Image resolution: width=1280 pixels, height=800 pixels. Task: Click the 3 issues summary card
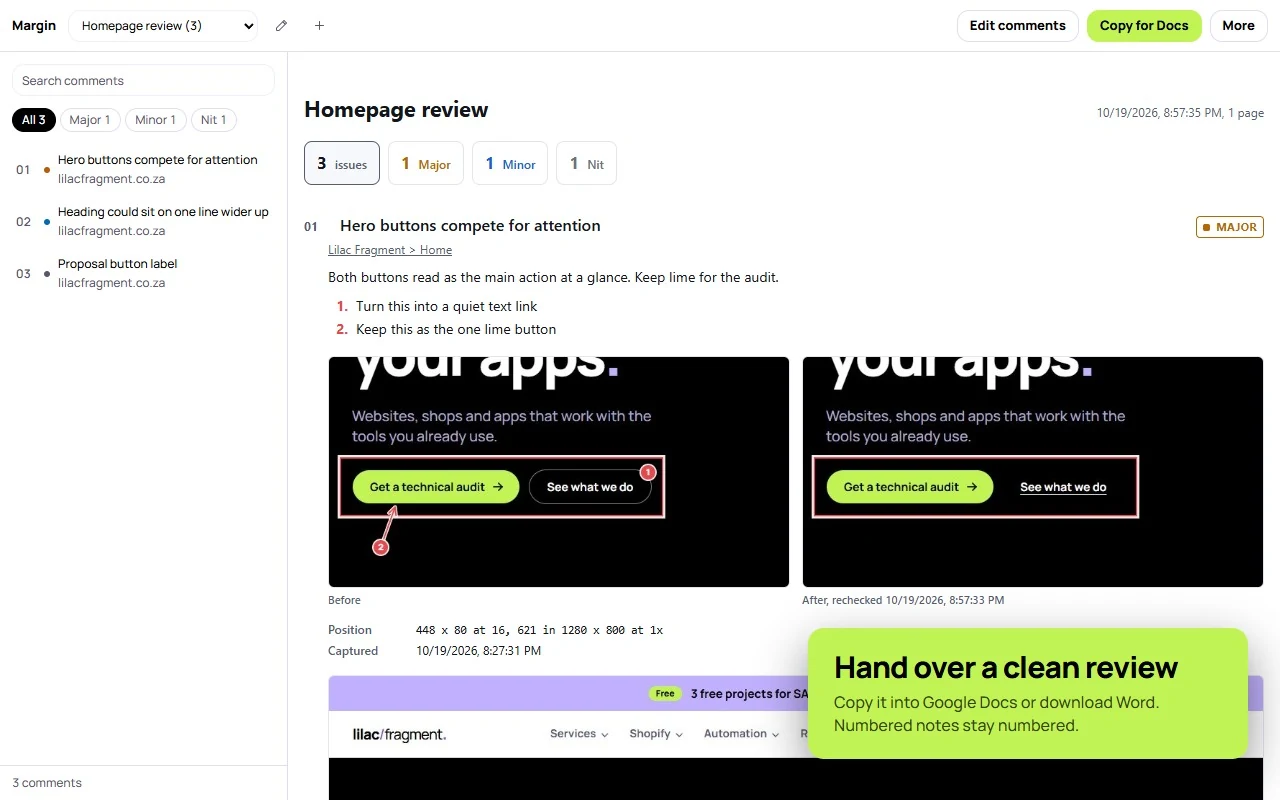pos(342,163)
